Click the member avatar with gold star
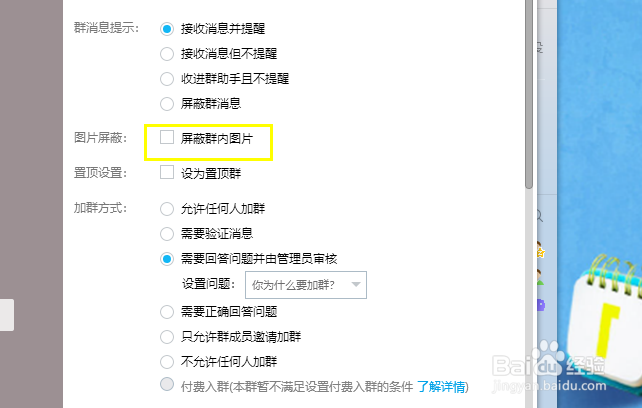 pos(540,250)
